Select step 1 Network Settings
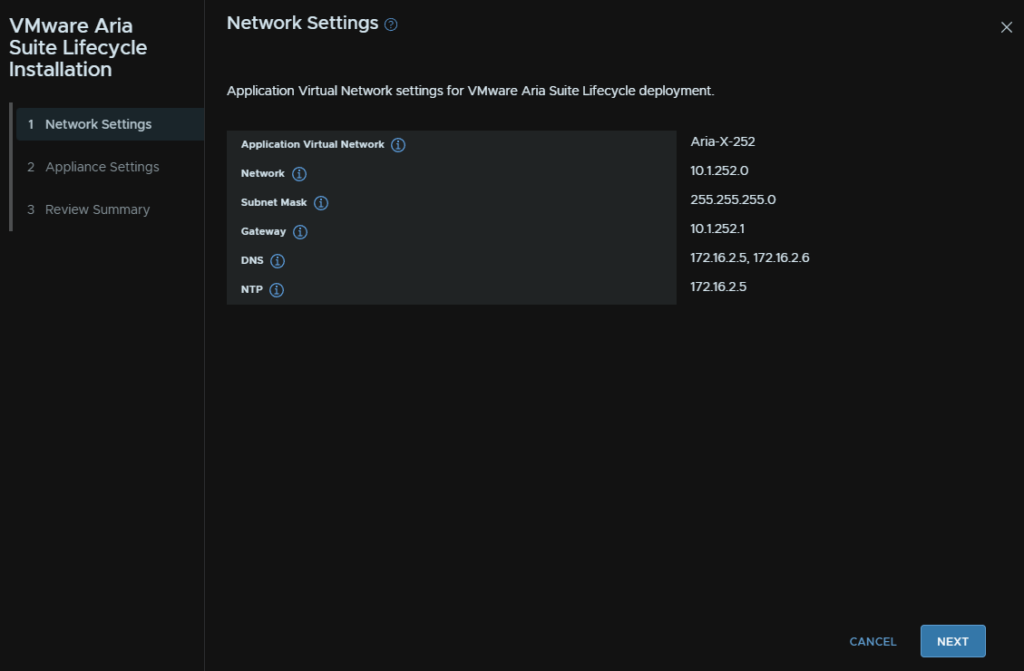Screen dimensions: 1024x671 click(110, 124)
